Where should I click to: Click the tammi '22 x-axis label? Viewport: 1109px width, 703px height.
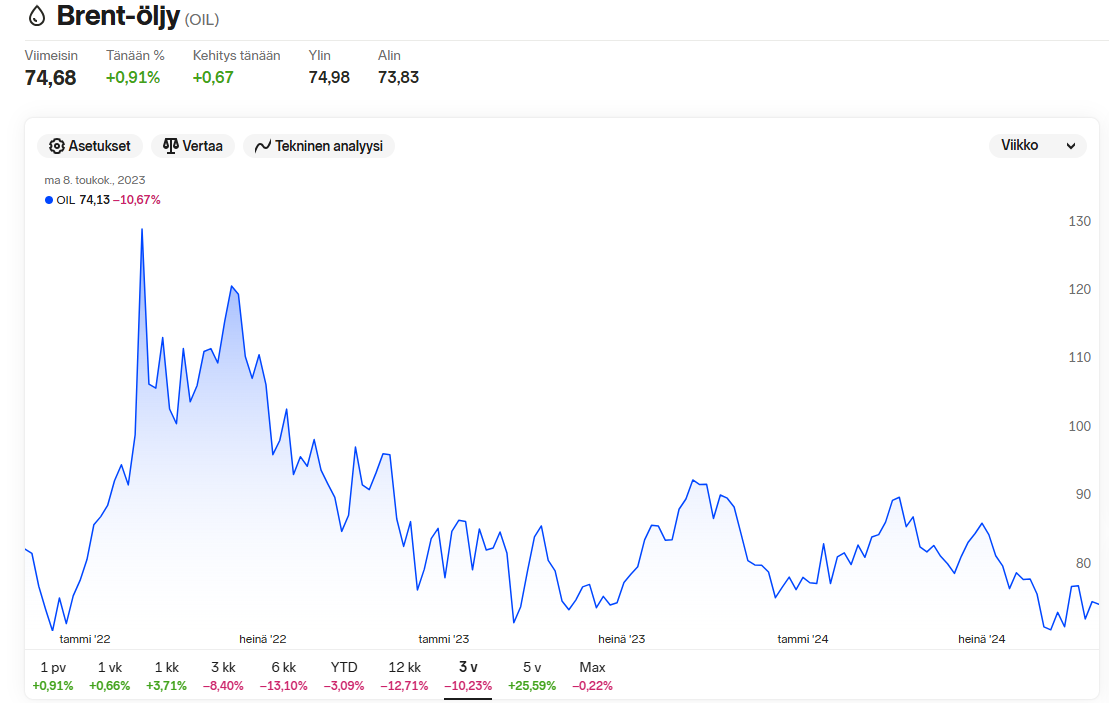(x=85, y=639)
